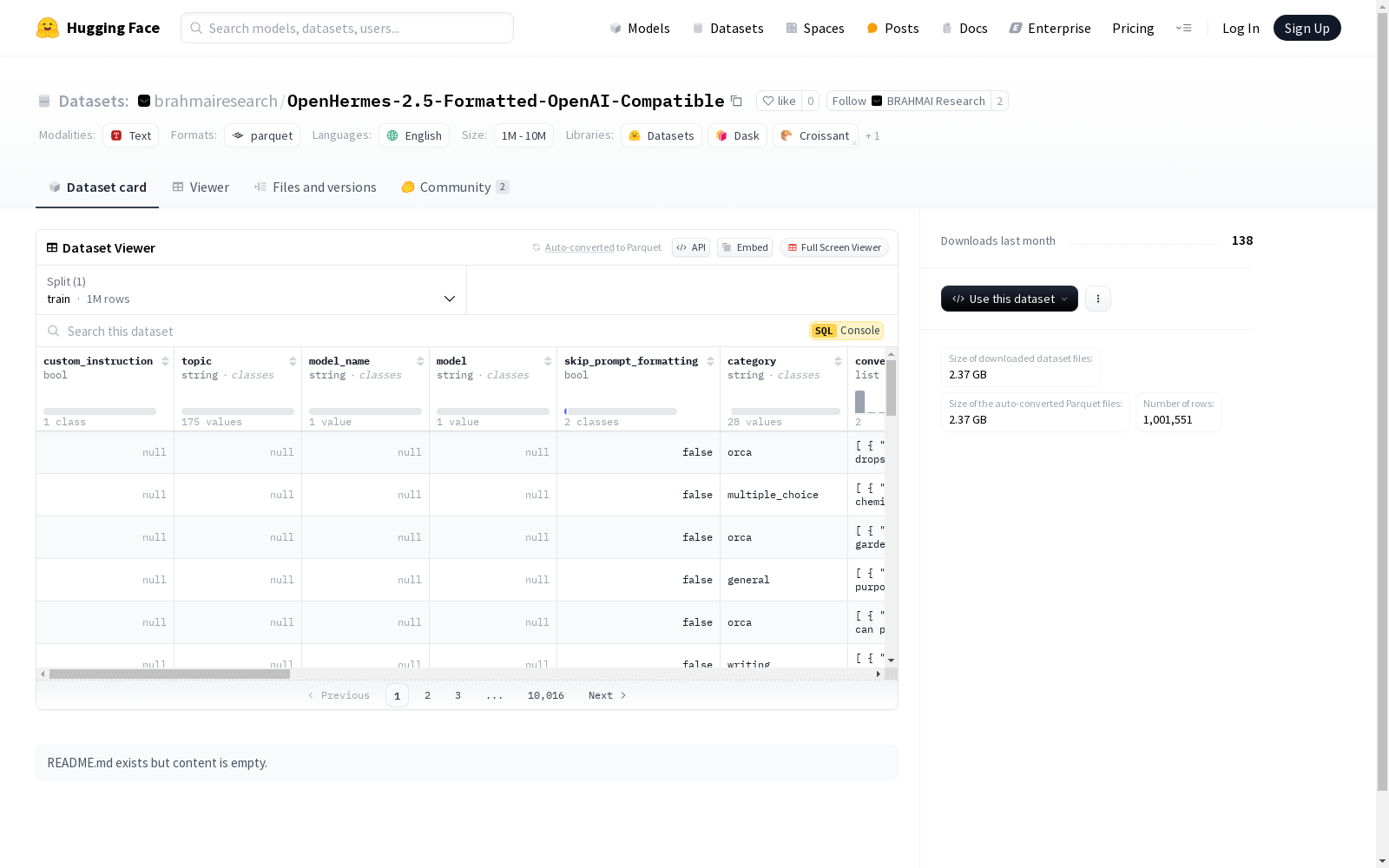Image resolution: width=1389 pixels, height=868 pixels.
Task: Click the Hugging Face logo icon
Action: pos(48,28)
